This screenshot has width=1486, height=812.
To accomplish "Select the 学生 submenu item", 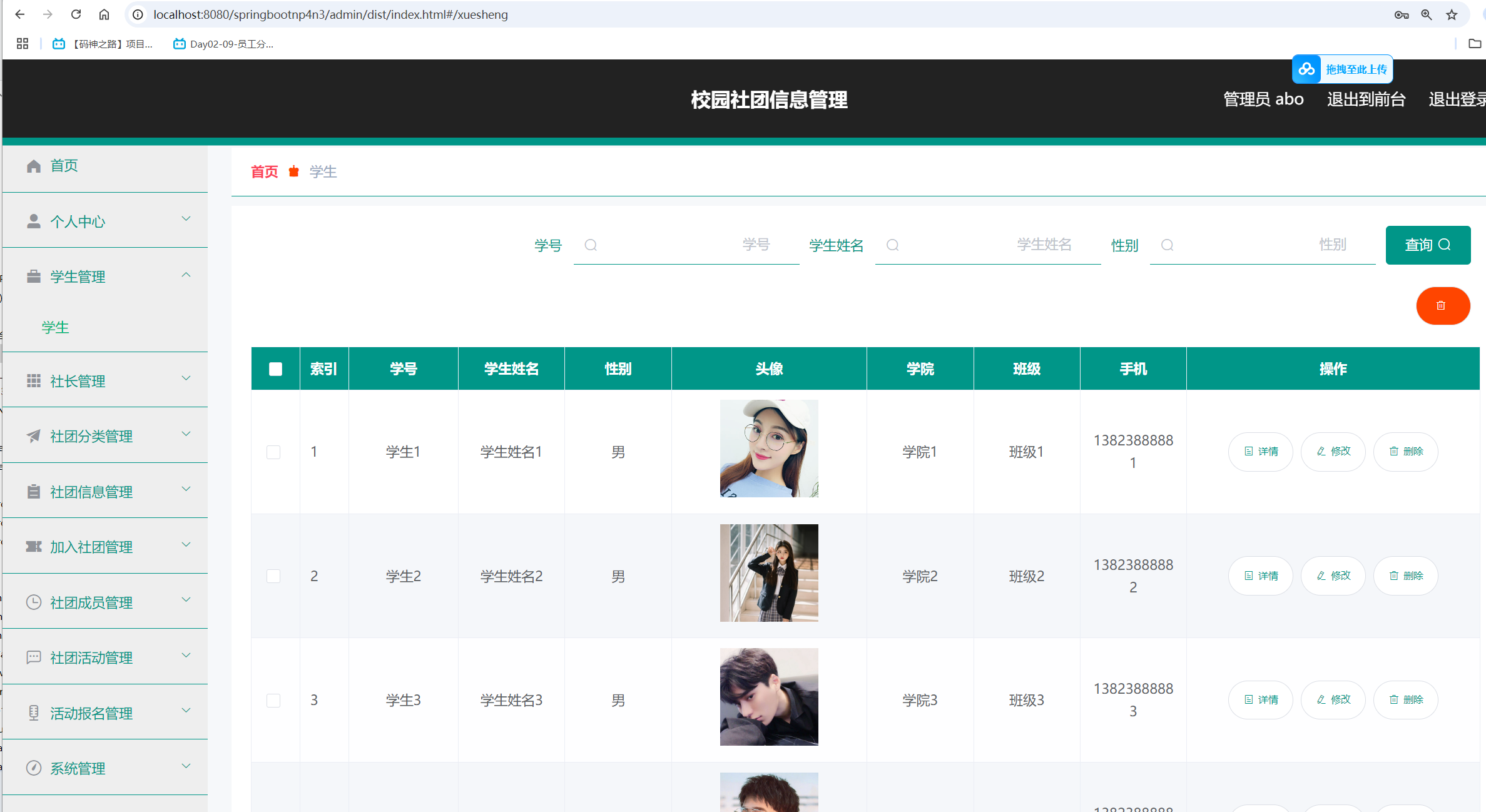I will tap(55, 327).
